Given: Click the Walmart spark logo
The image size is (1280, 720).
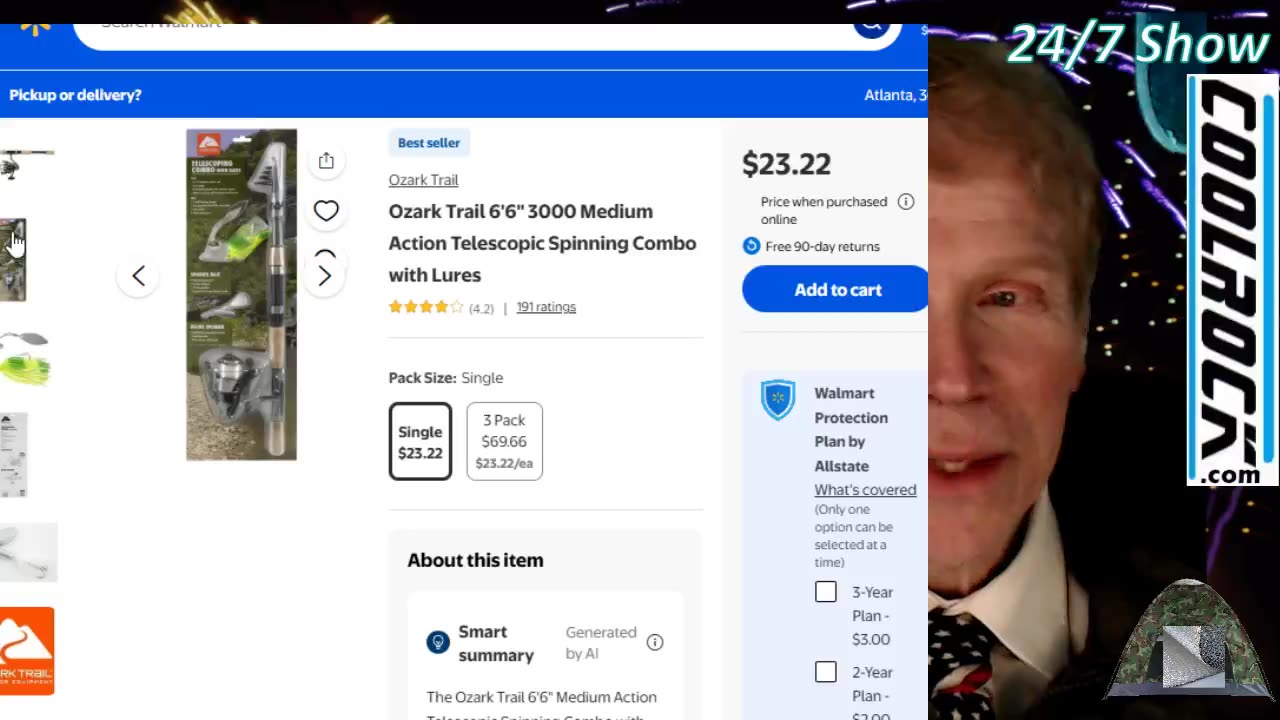Looking at the screenshot, I should (x=35, y=29).
